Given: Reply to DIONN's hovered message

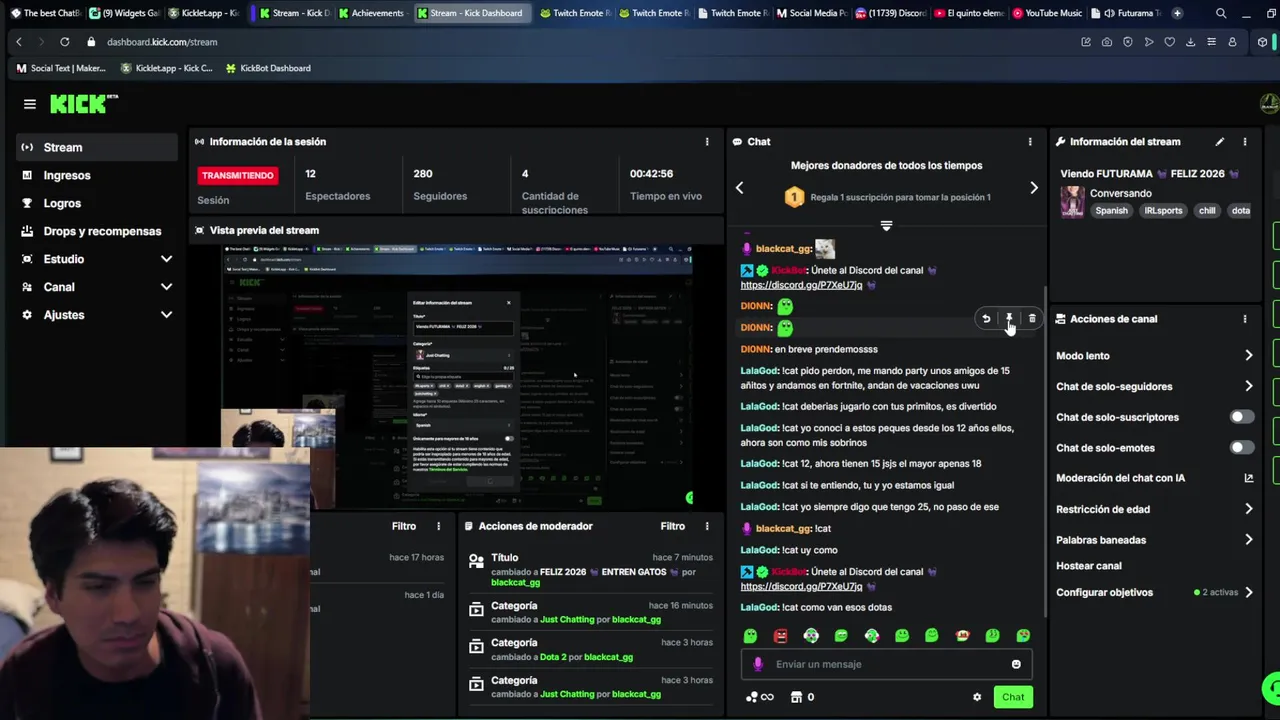Looking at the screenshot, I should [986, 319].
